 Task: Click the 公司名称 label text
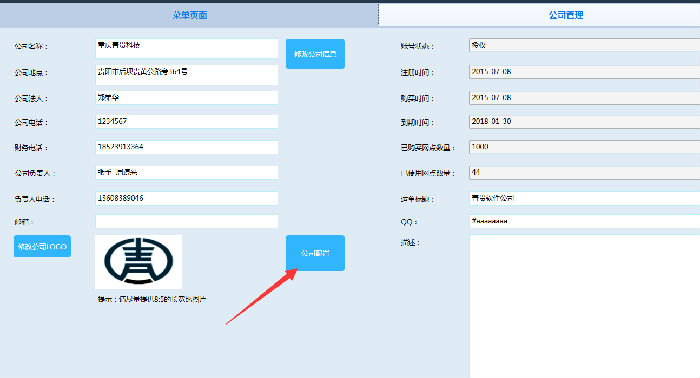[x=31, y=46]
